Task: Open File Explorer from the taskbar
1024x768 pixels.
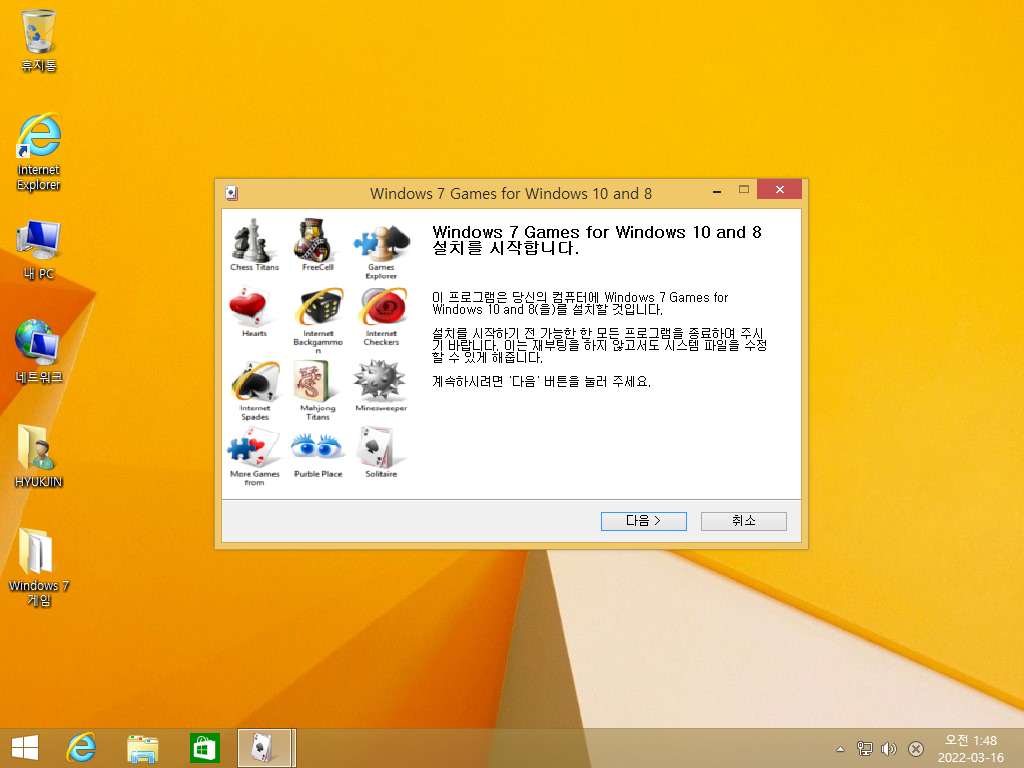Action: point(142,748)
